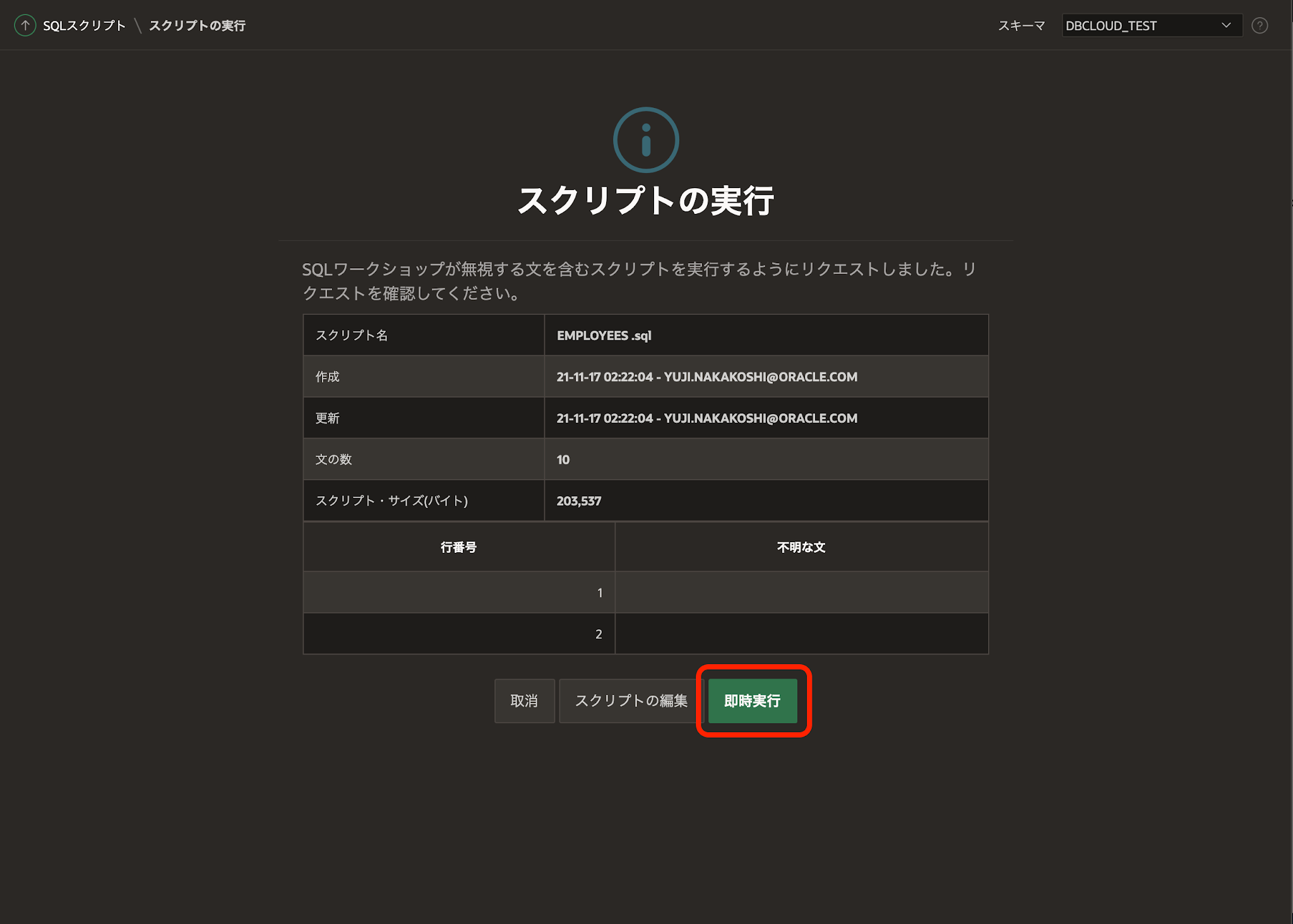Click the up-arrow icon beside SQLスクリプト
The width and height of the screenshot is (1293, 924).
coord(25,25)
